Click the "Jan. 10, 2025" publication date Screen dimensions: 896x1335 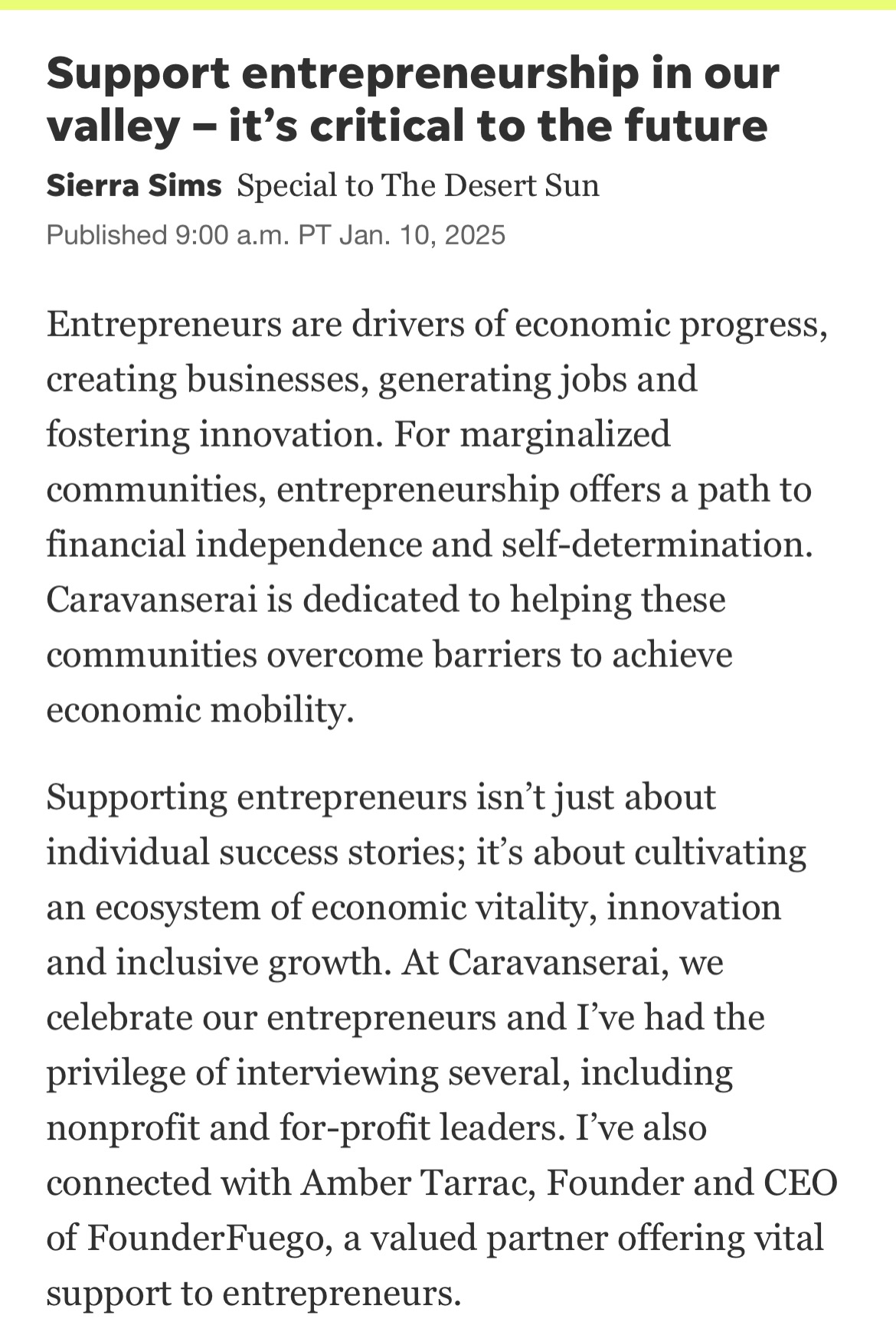point(422,234)
